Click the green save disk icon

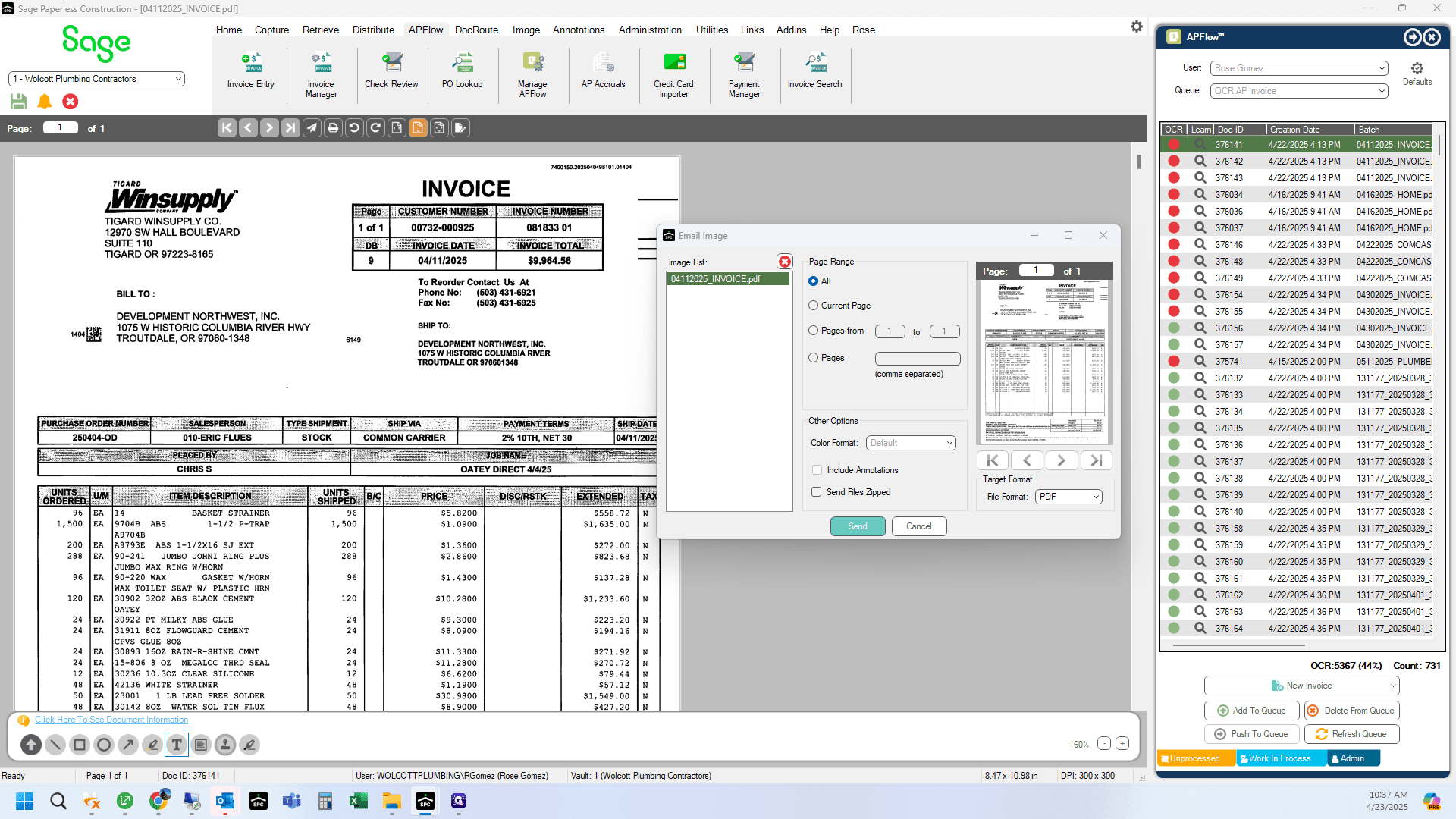tap(19, 101)
